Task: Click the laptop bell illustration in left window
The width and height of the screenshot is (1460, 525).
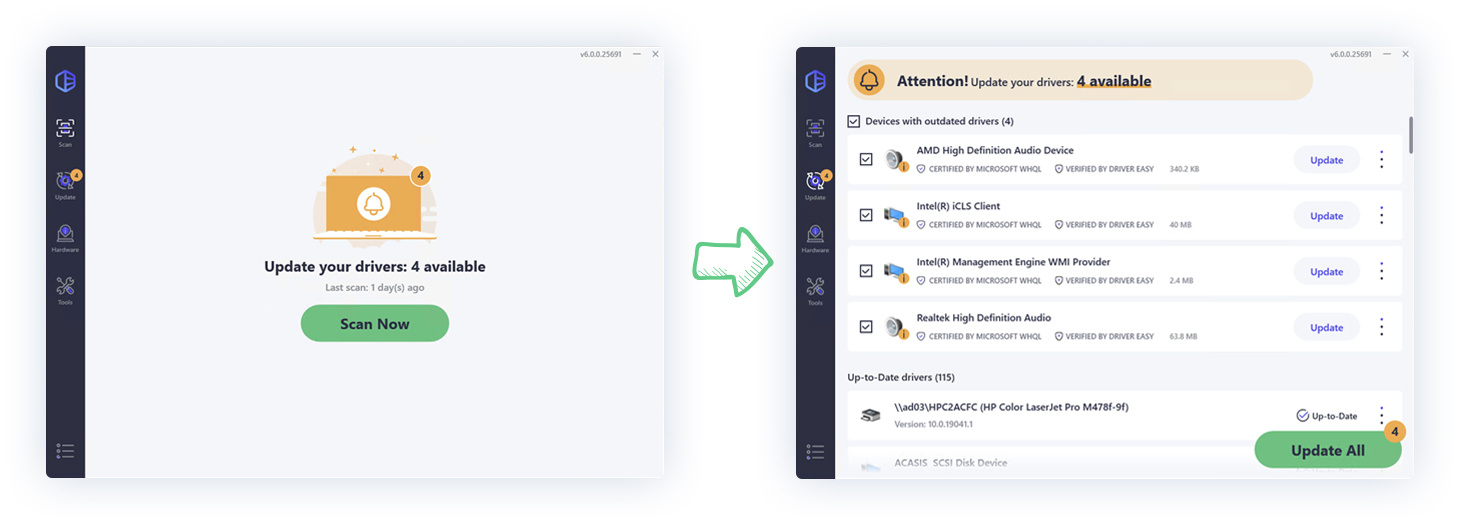Action: tap(375, 199)
